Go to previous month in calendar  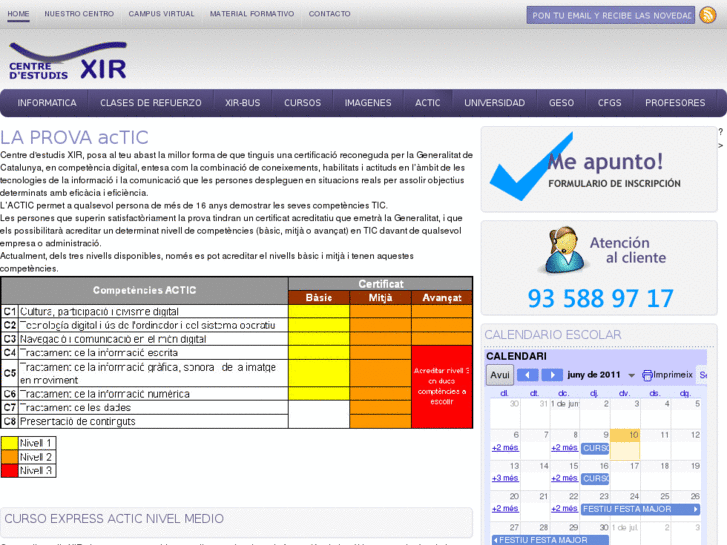[528, 375]
